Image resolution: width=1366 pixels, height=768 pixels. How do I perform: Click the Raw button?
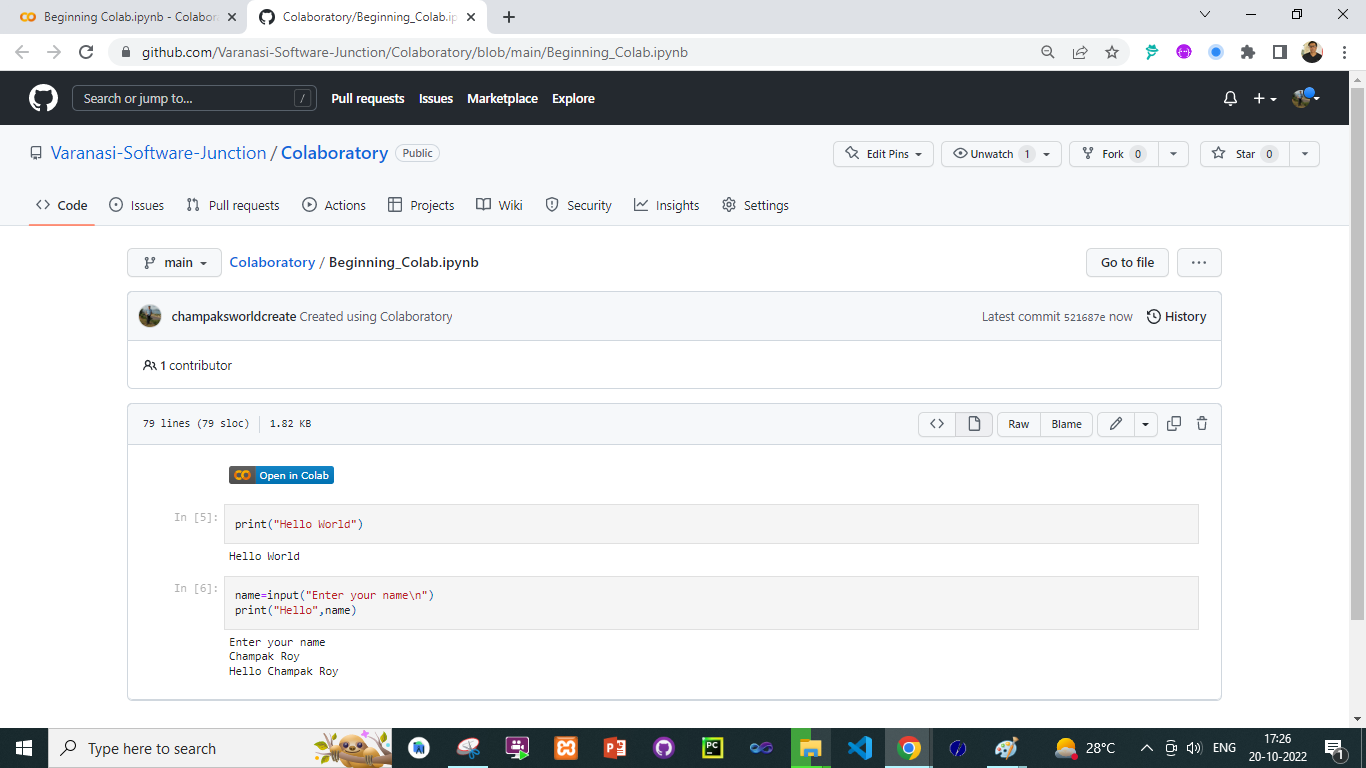1018,424
